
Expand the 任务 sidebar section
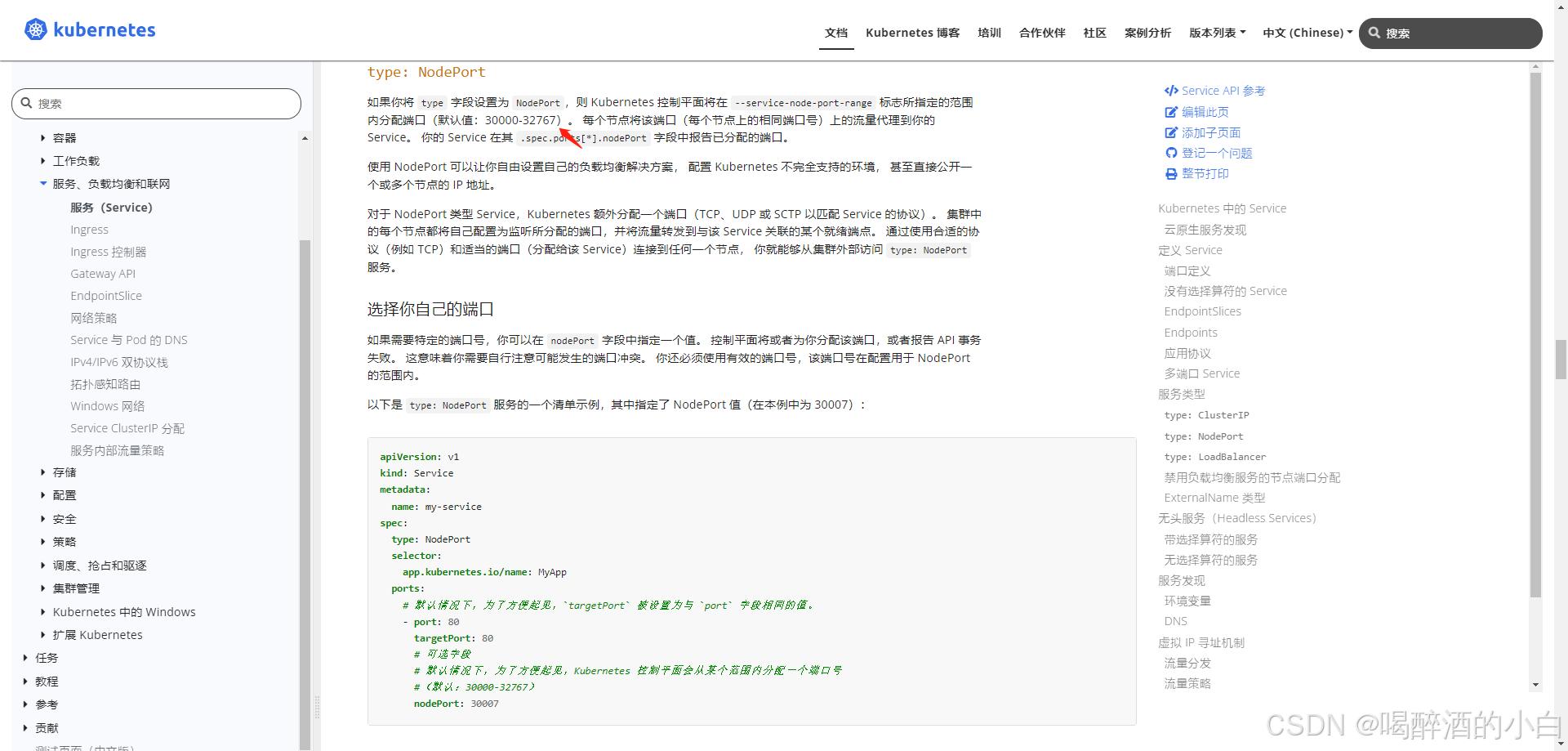[25, 658]
